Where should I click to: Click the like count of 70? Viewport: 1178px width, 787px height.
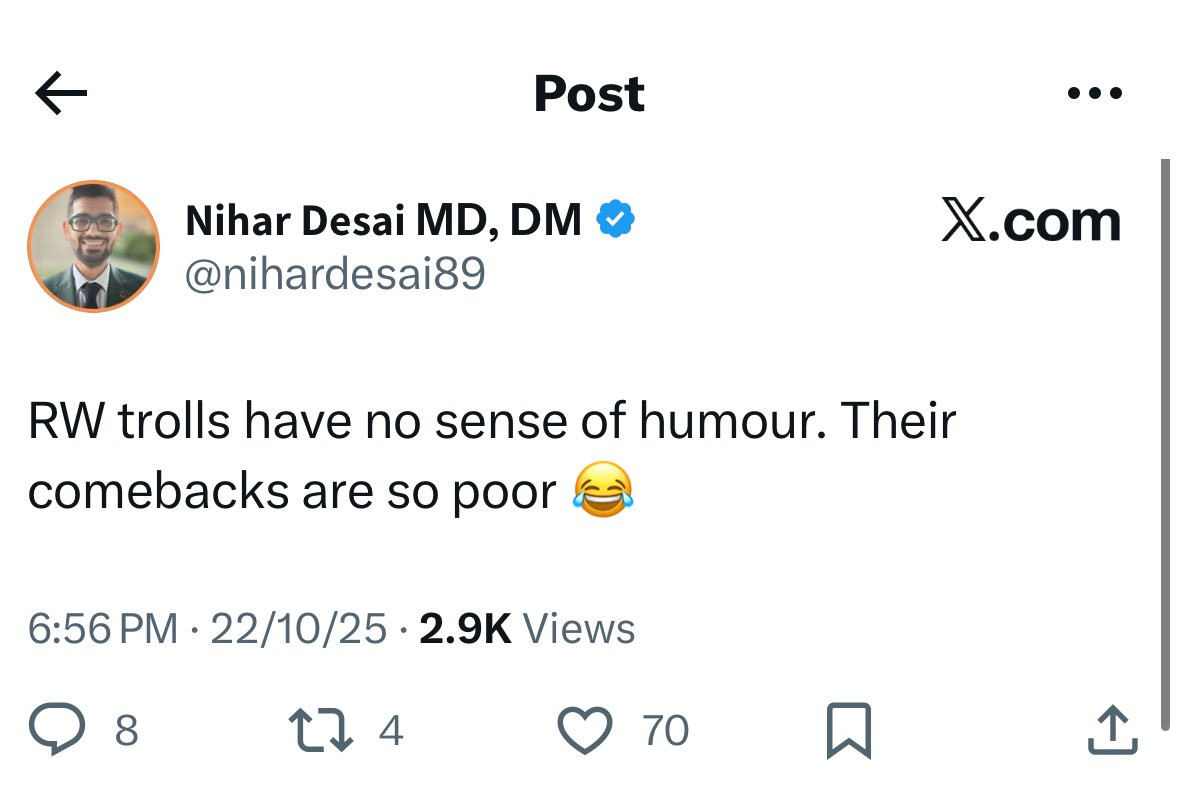(x=665, y=731)
